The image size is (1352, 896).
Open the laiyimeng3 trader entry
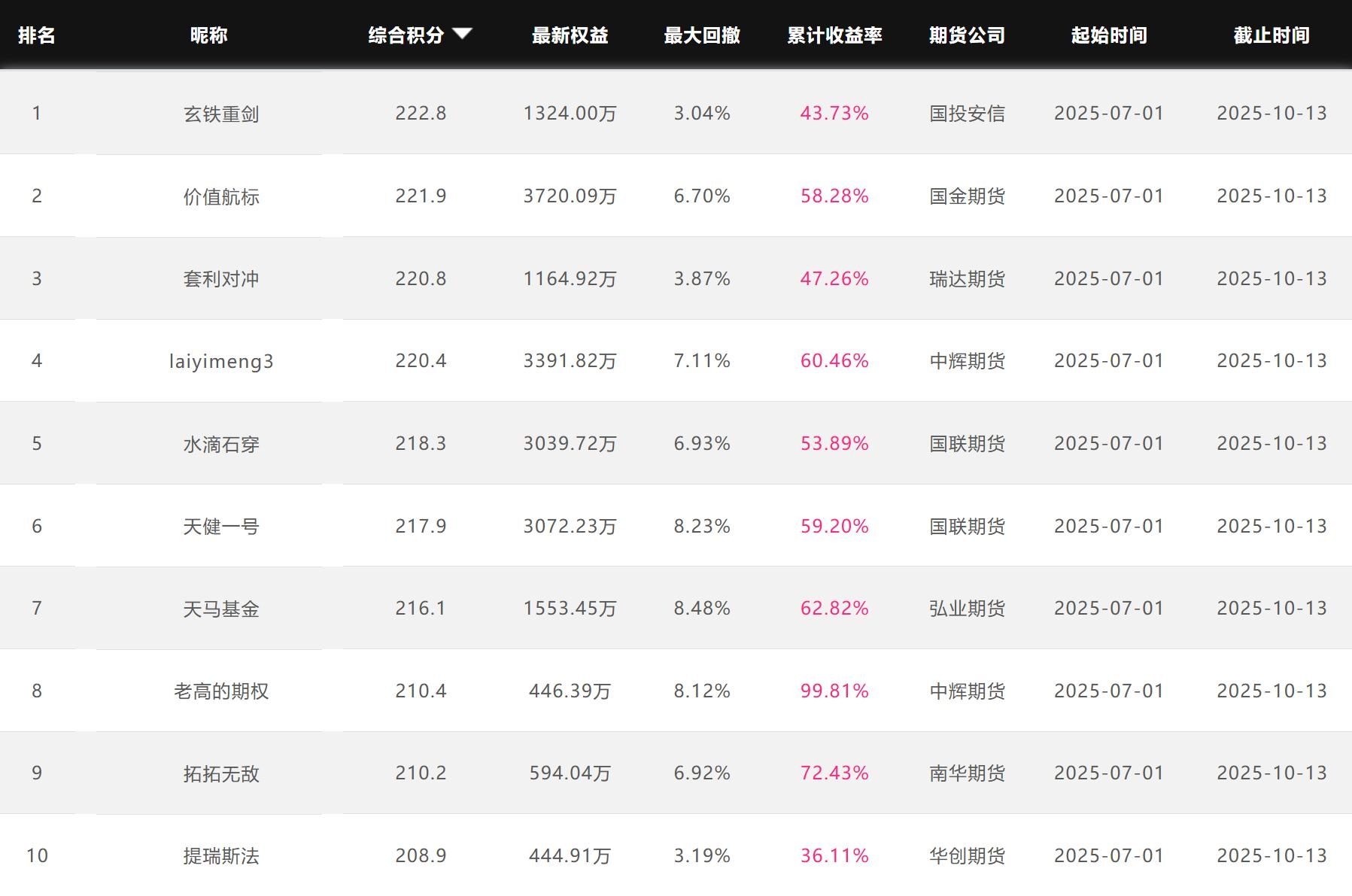click(221, 361)
